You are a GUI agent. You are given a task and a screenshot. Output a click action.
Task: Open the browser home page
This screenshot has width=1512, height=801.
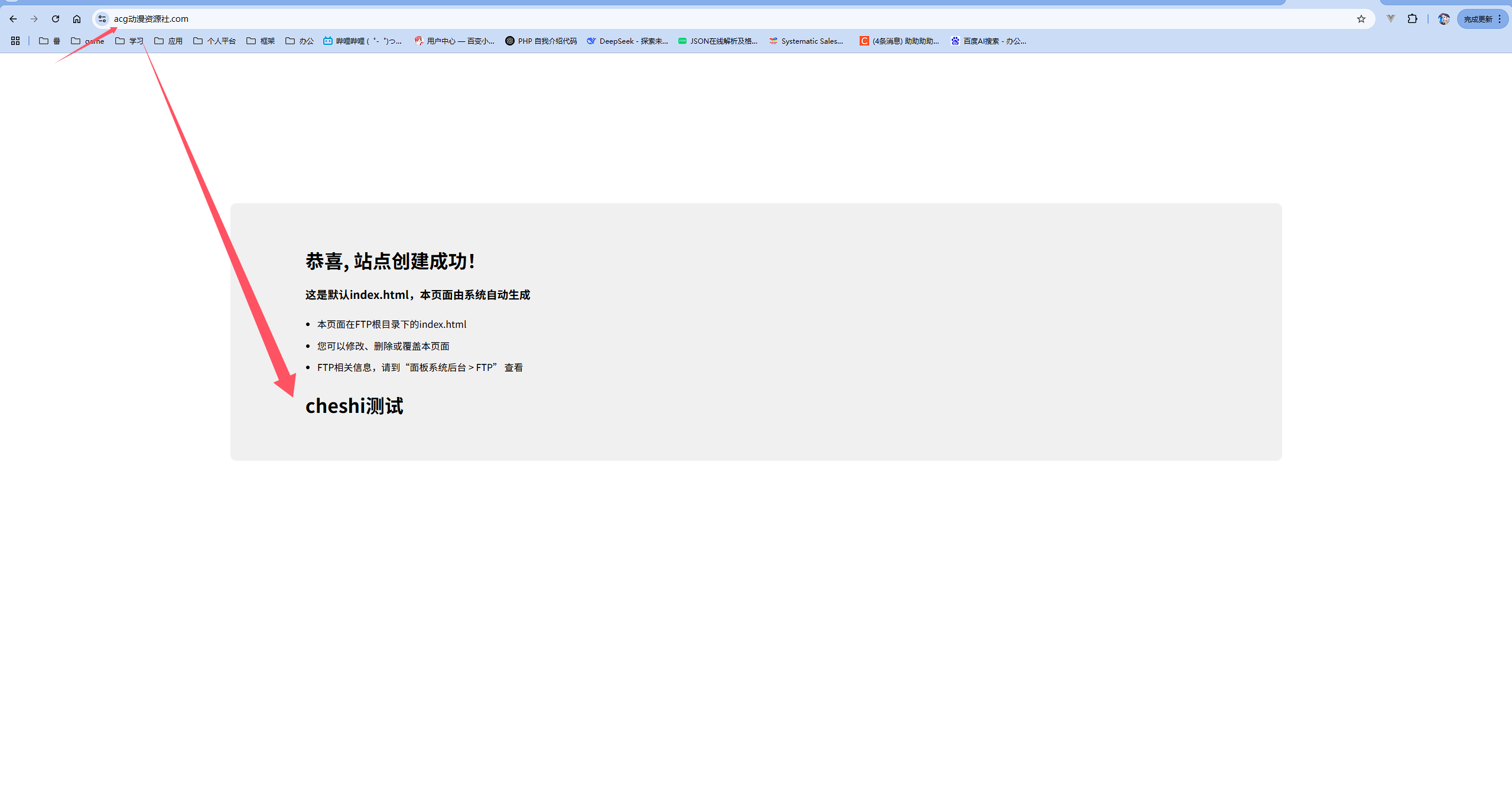77,19
